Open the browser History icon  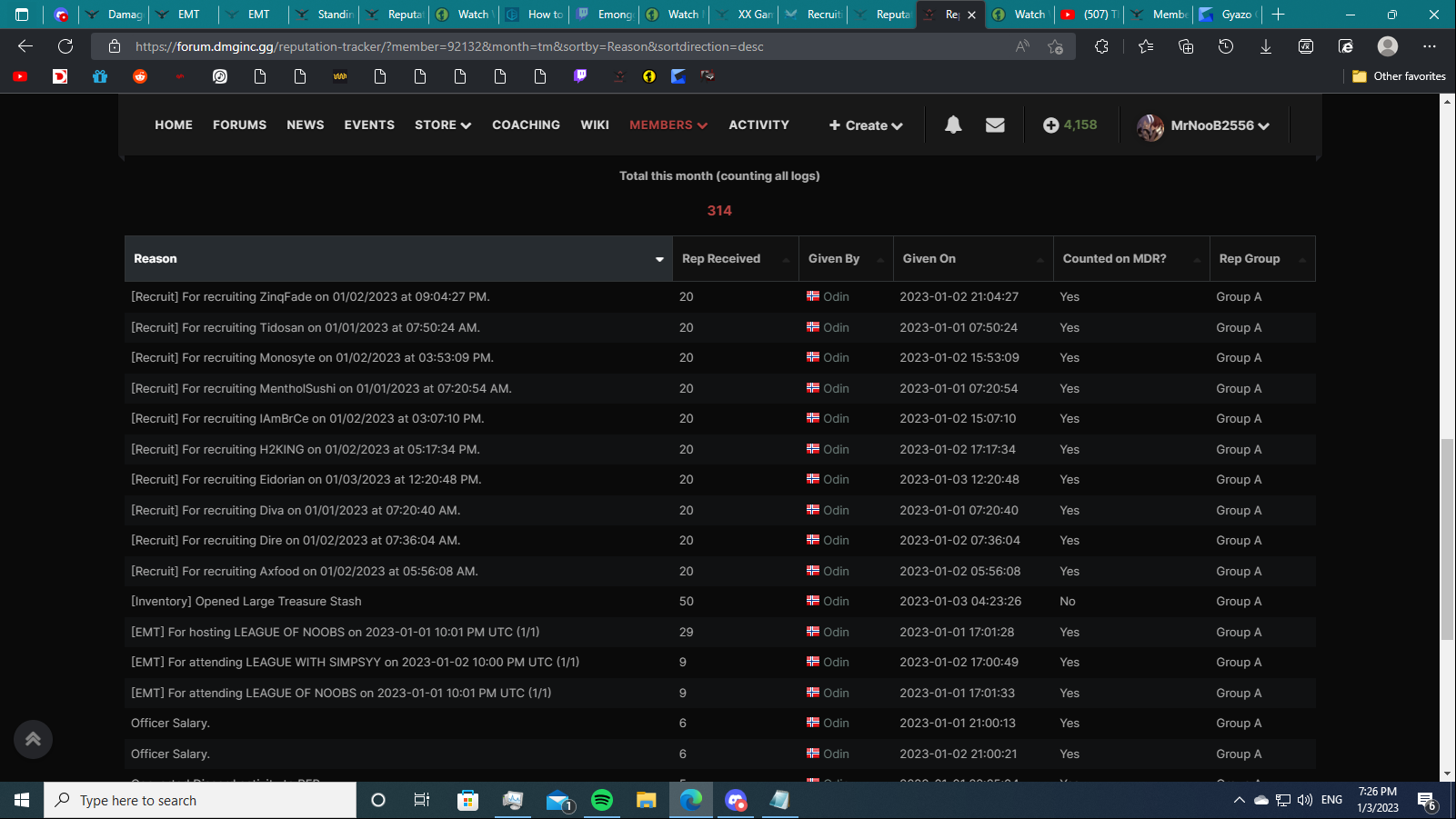pos(1226,46)
